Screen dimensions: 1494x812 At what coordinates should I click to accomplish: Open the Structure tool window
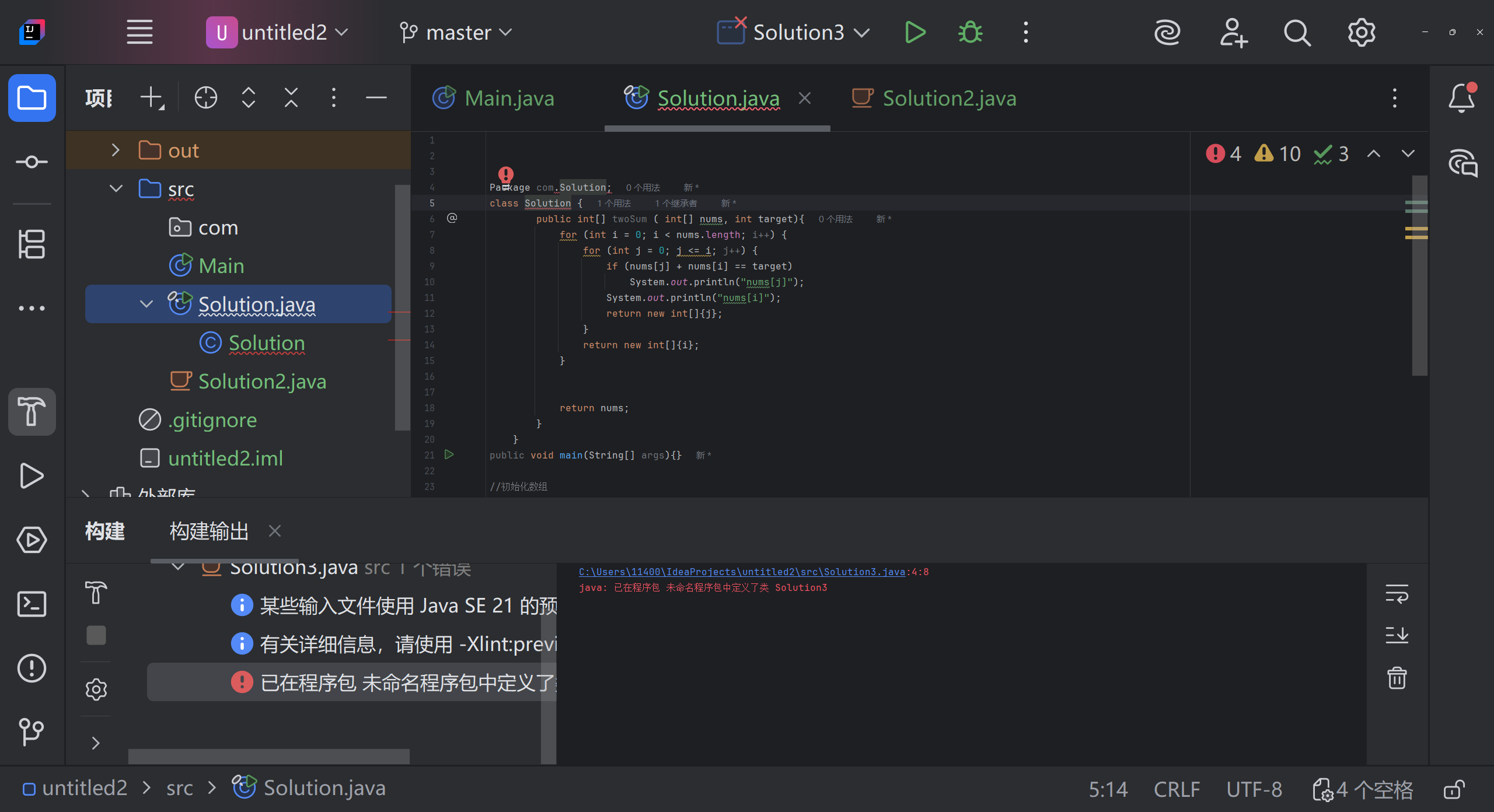point(32,243)
